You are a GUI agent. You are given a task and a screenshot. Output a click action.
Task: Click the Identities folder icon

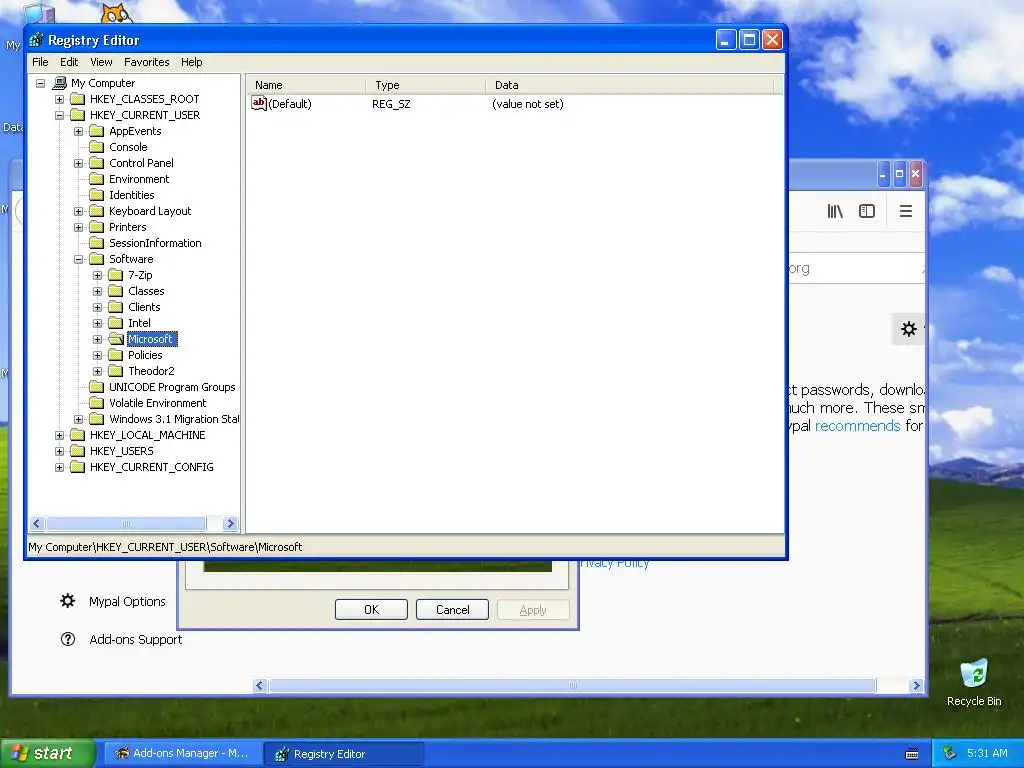(x=97, y=195)
